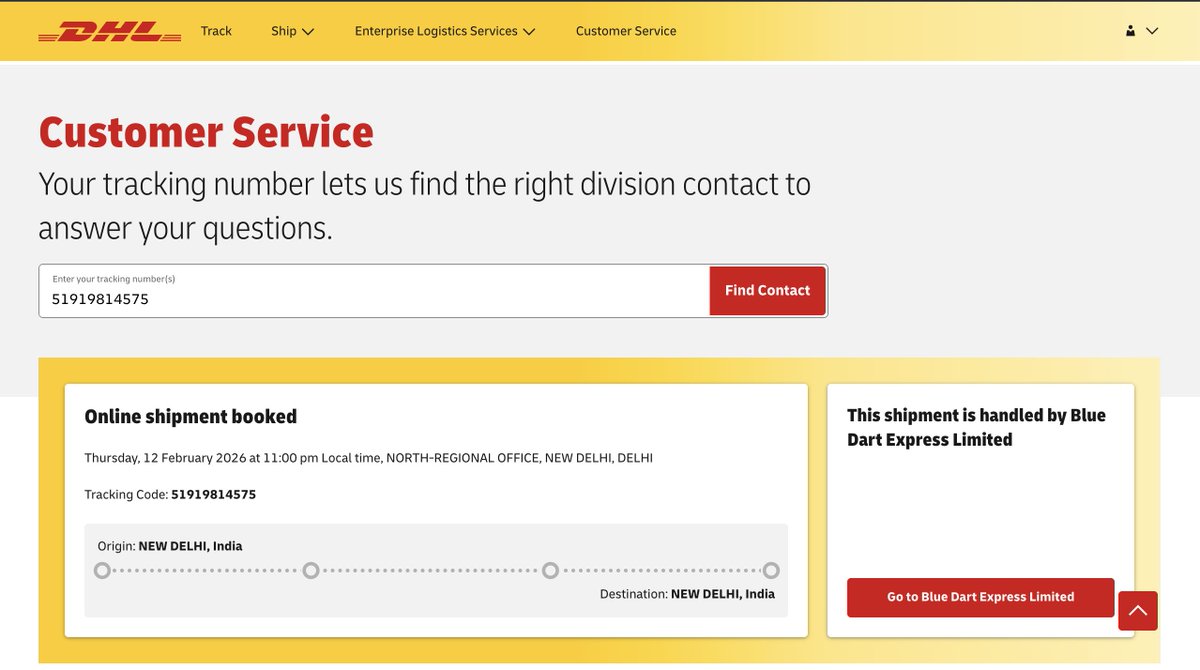The height and width of the screenshot is (670, 1200).
Task: Click the Find Contact button
Action: coord(768,290)
